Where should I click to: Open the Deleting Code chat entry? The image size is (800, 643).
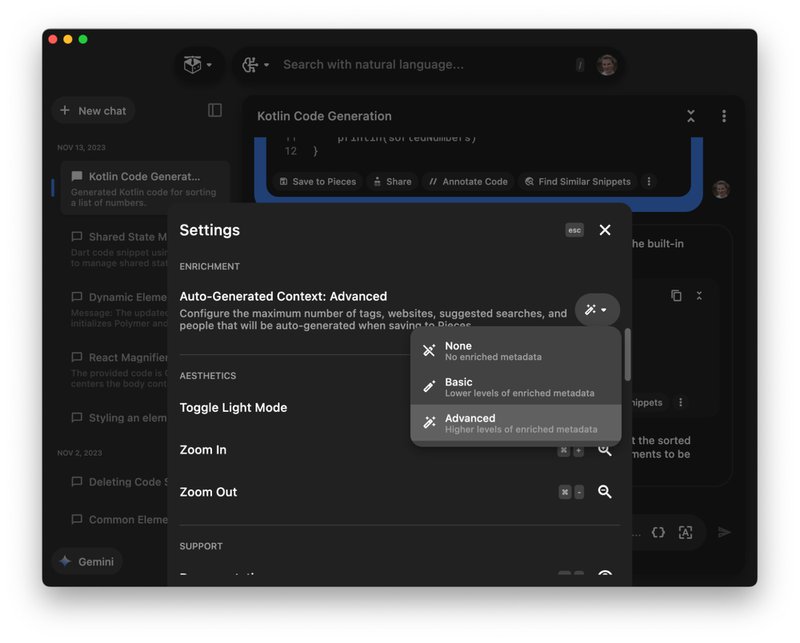[x=120, y=482]
